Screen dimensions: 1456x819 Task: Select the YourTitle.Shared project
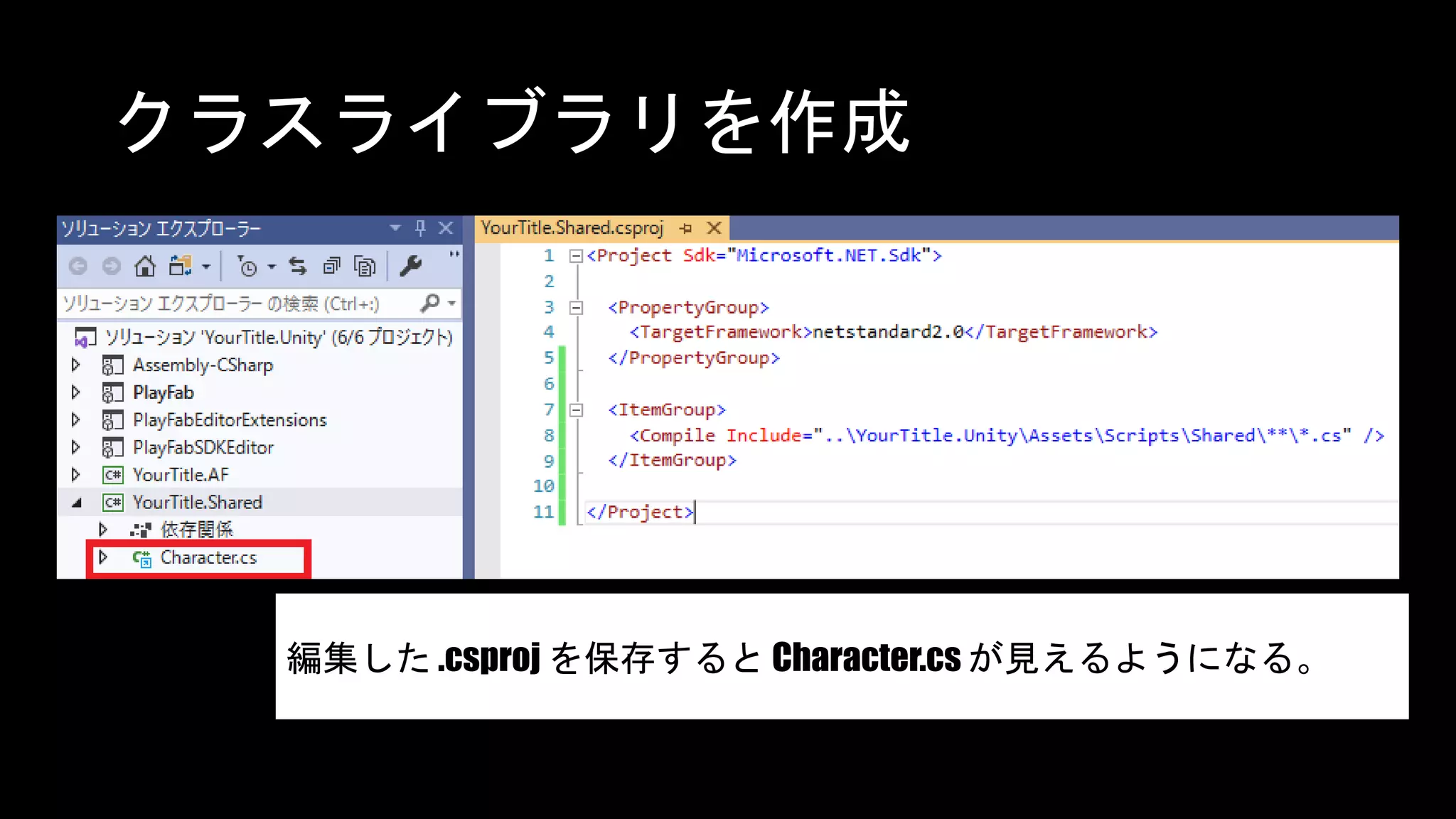pos(198,503)
